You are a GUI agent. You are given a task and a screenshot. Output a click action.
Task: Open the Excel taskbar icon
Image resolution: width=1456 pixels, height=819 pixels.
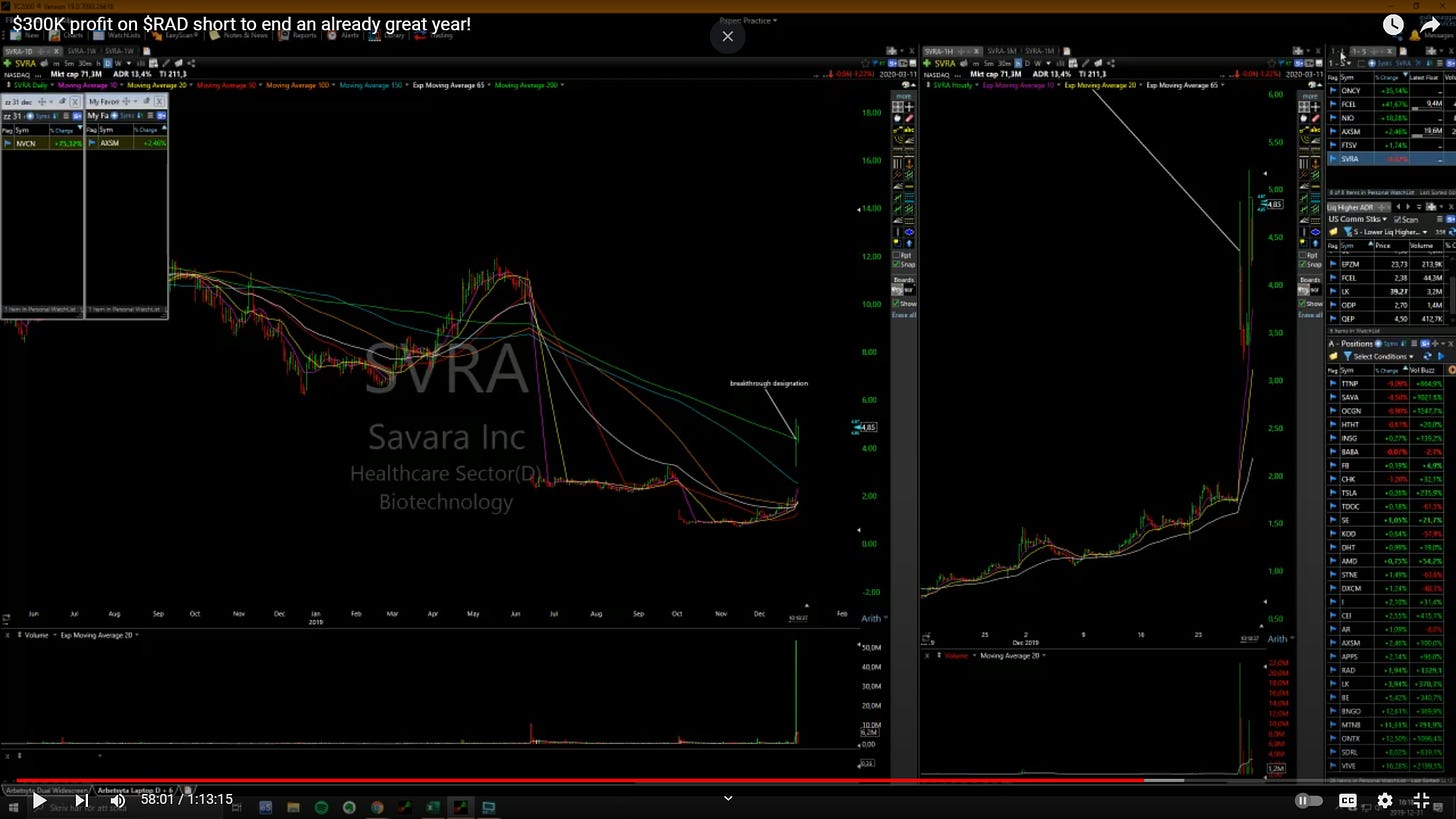pyautogui.click(x=432, y=806)
